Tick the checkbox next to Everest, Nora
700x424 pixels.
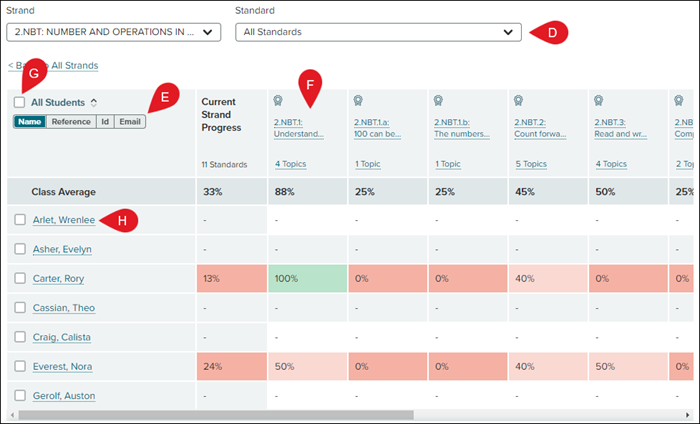click(x=20, y=366)
